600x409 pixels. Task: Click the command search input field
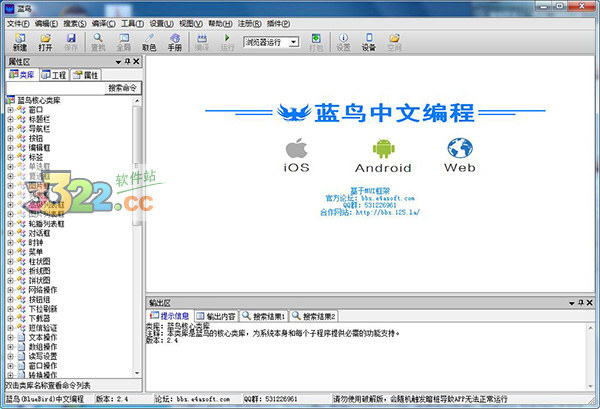pos(55,88)
